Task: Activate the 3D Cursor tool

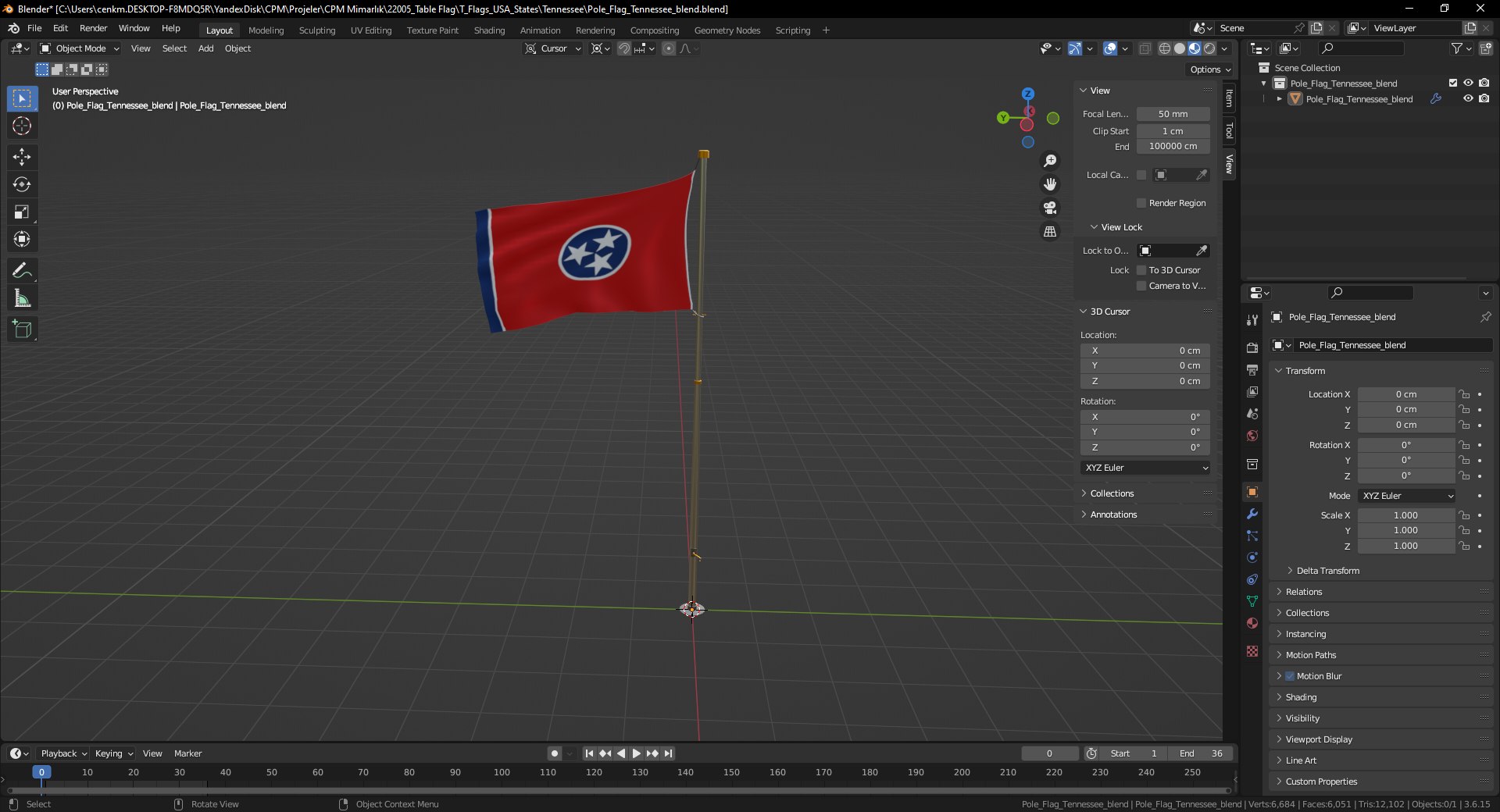Action: (22, 126)
